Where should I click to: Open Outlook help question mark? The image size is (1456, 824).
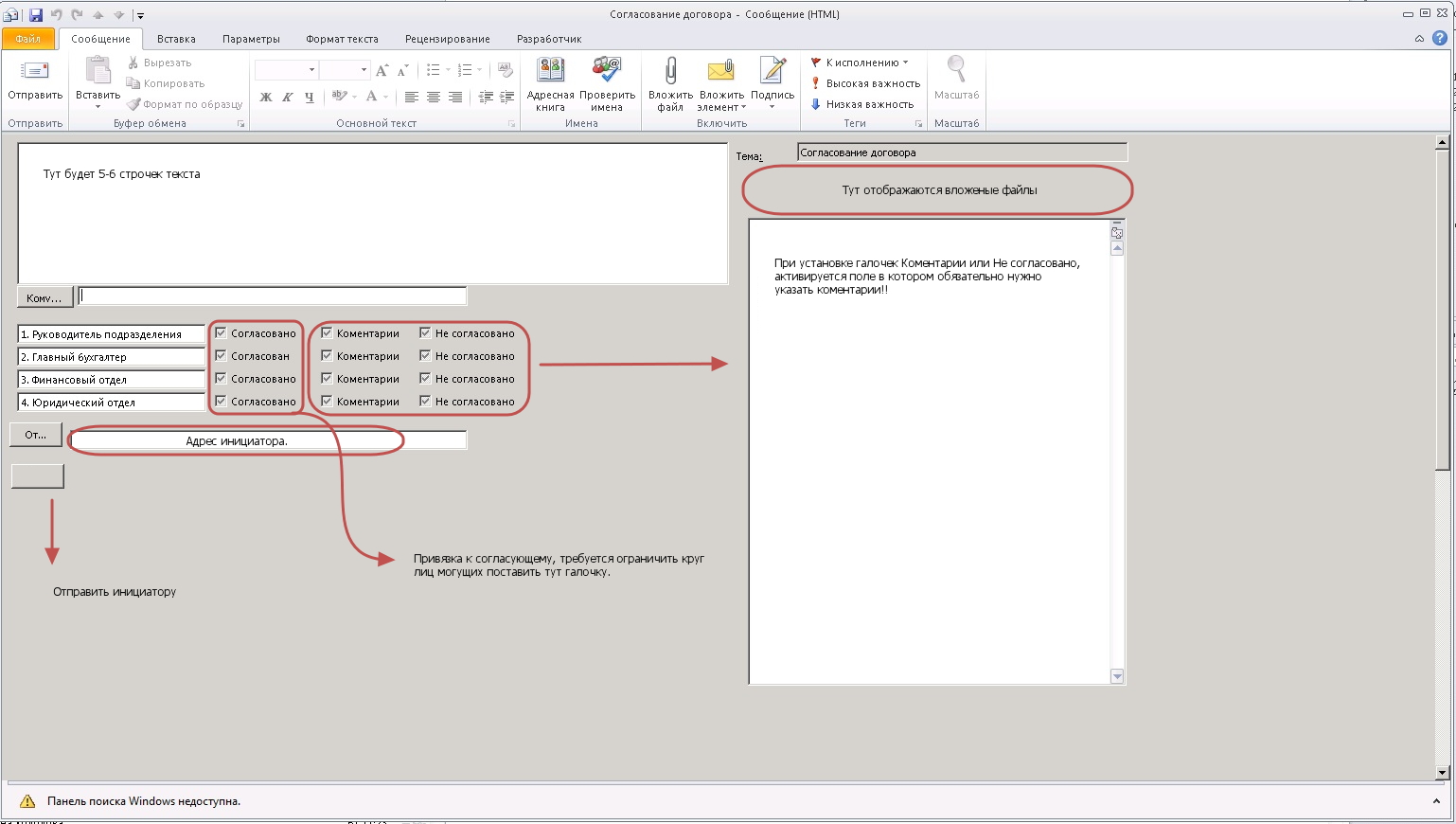[1440, 39]
